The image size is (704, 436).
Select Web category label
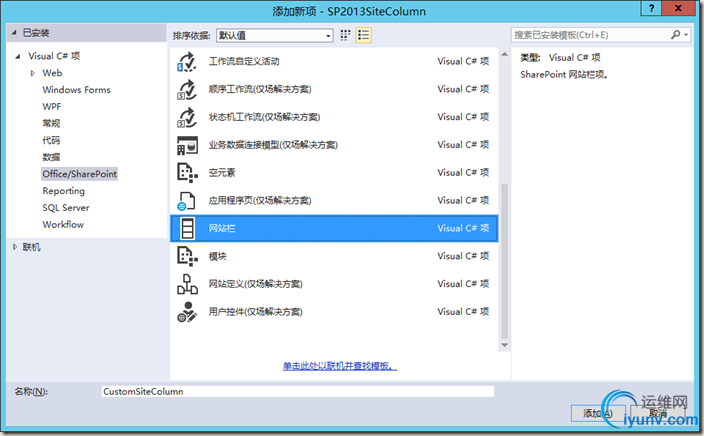point(52,73)
